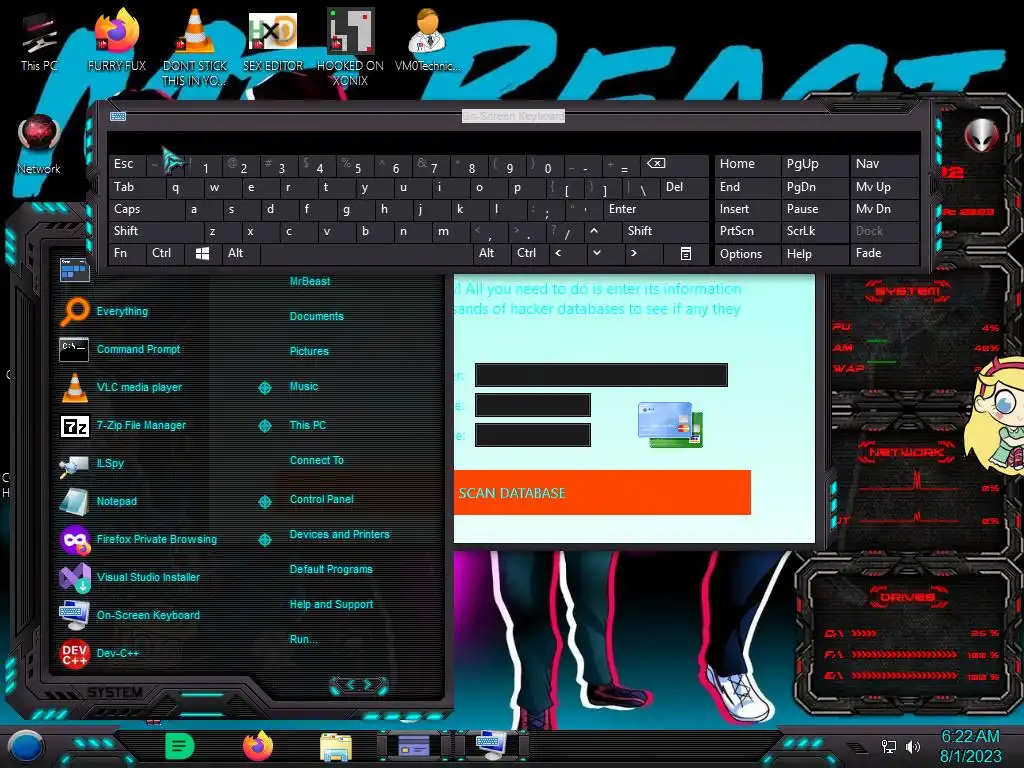1024x768 pixels.
Task: Select Run... in start menu
Action: [x=304, y=639]
